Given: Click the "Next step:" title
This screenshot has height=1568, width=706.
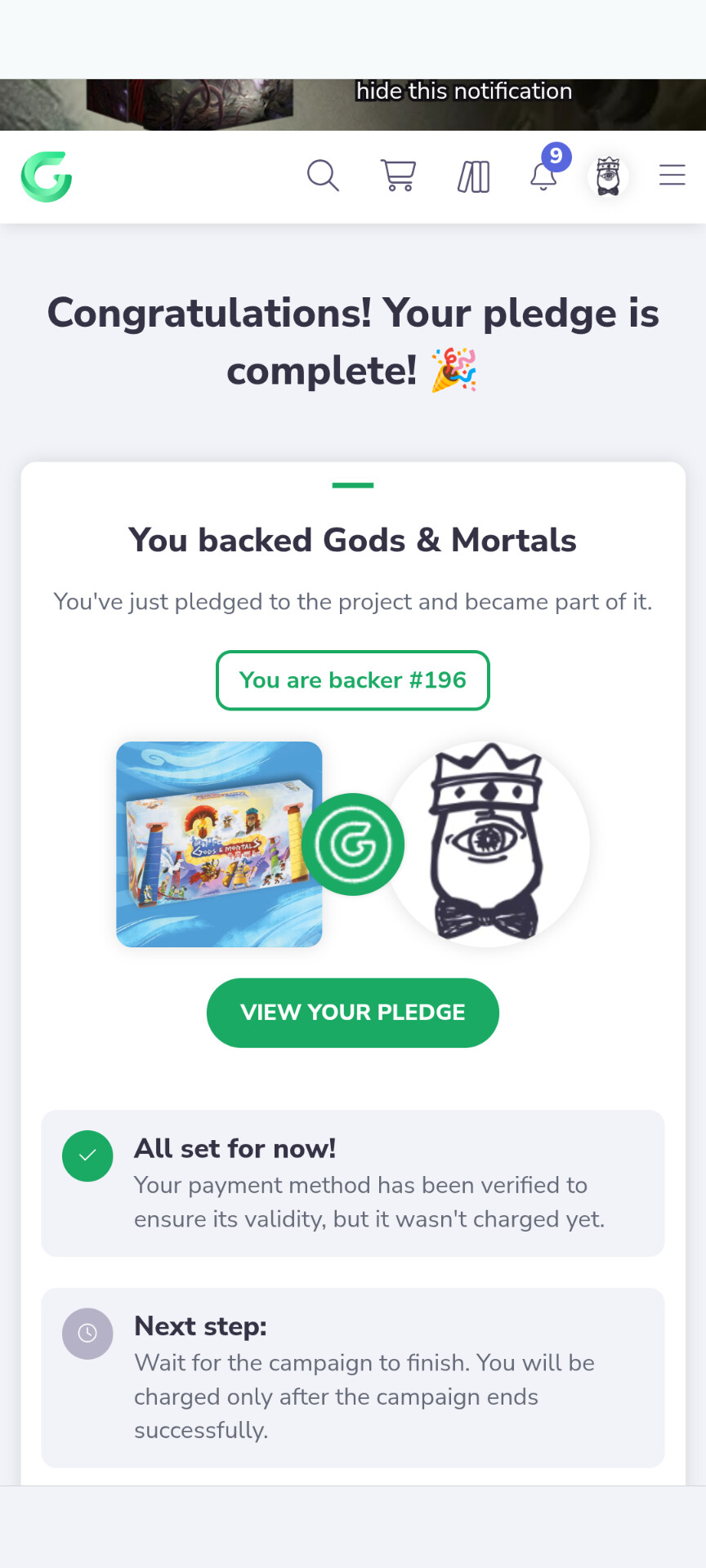Looking at the screenshot, I should point(201,1326).
